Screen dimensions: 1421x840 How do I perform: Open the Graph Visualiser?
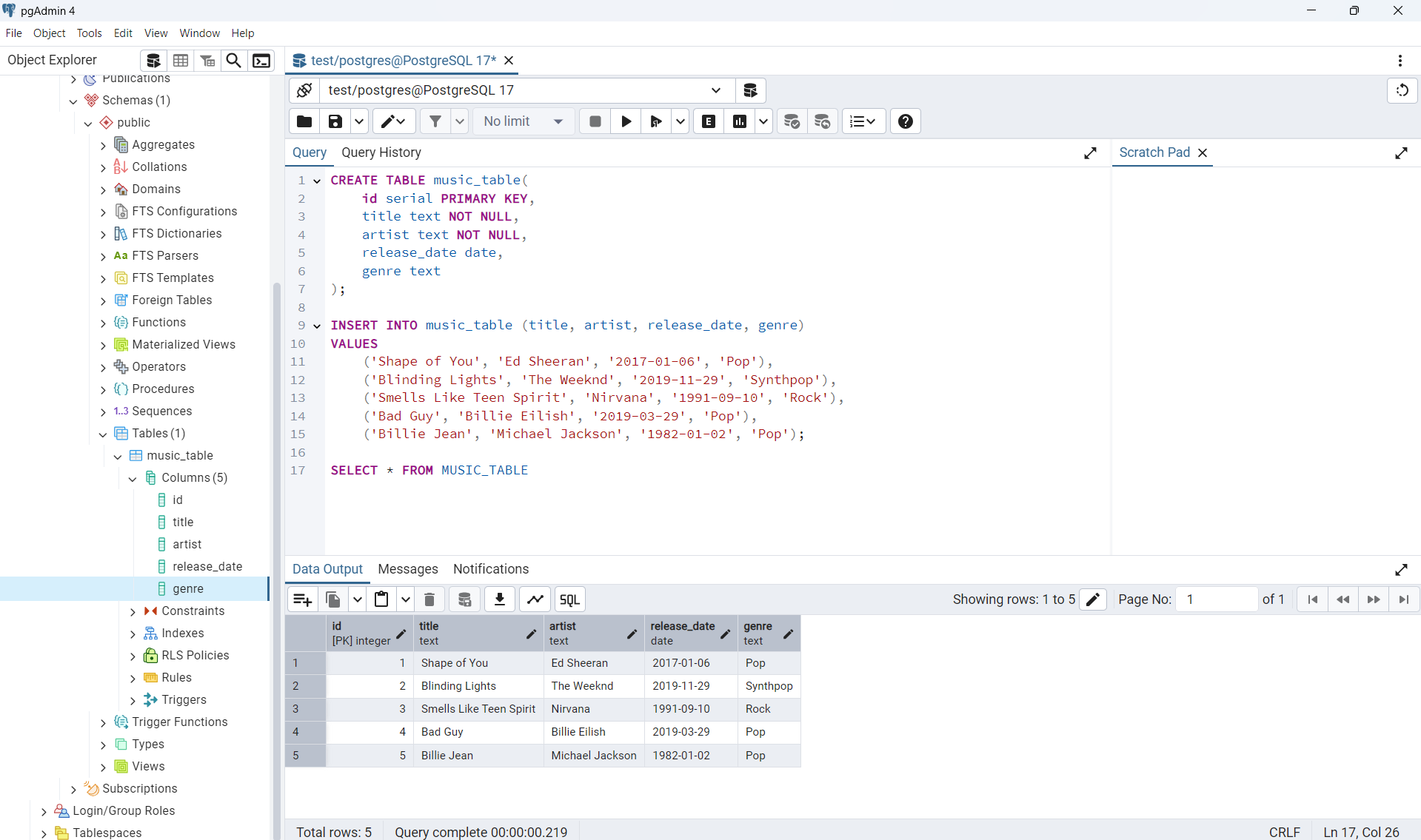point(535,599)
